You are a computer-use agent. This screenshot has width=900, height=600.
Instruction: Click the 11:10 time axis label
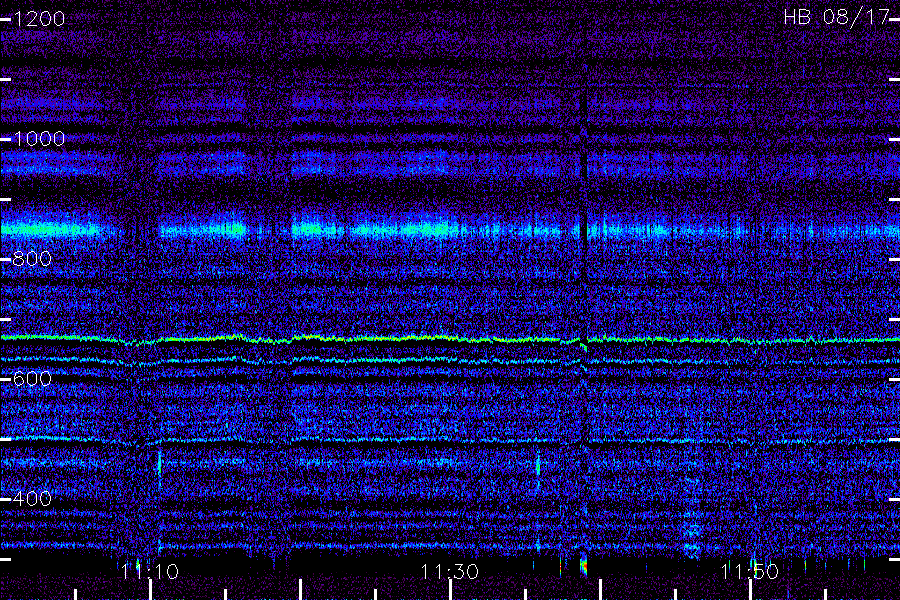tap(150, 572)
